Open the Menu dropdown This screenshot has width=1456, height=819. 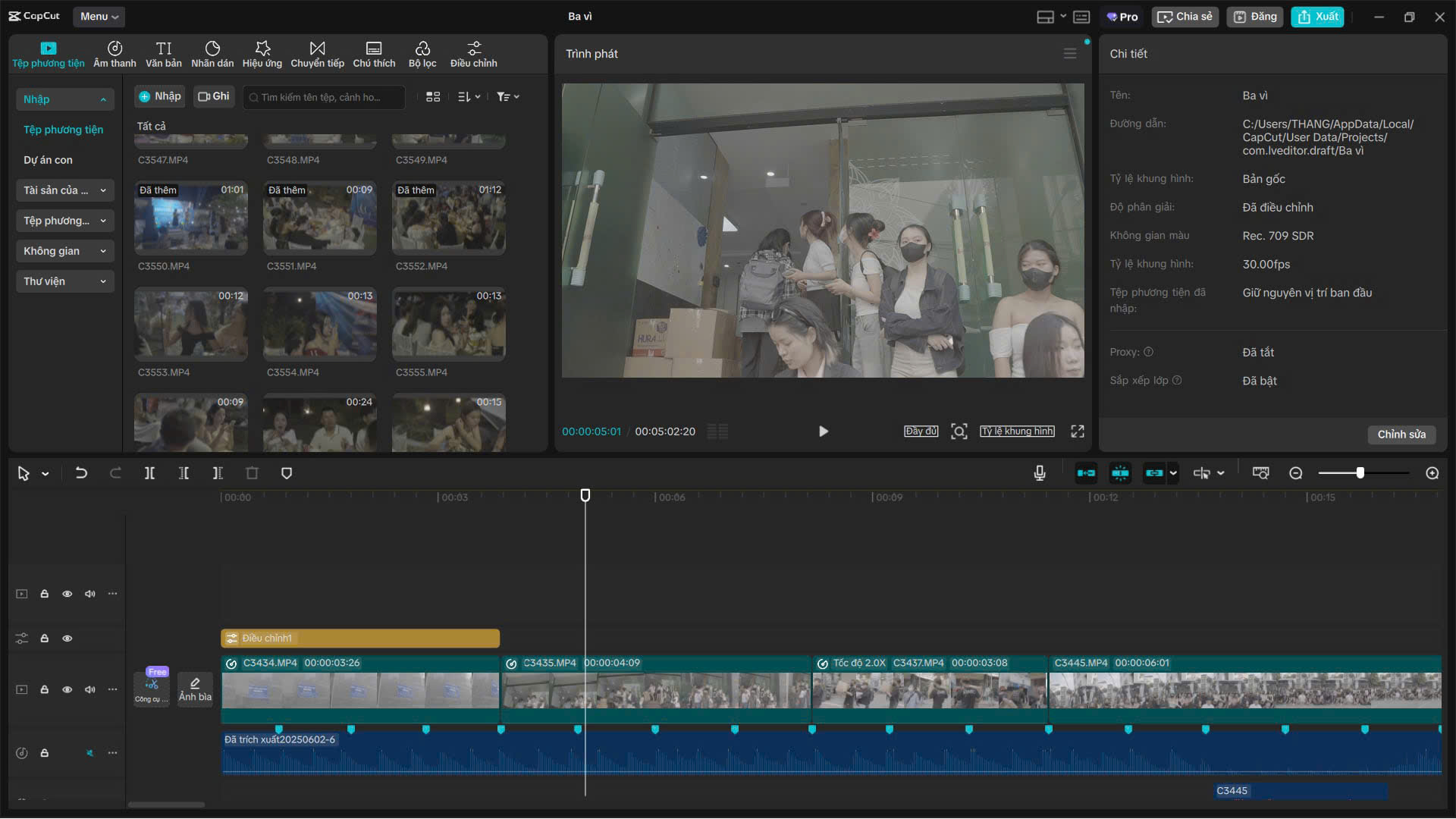click(x=99, y=16)
